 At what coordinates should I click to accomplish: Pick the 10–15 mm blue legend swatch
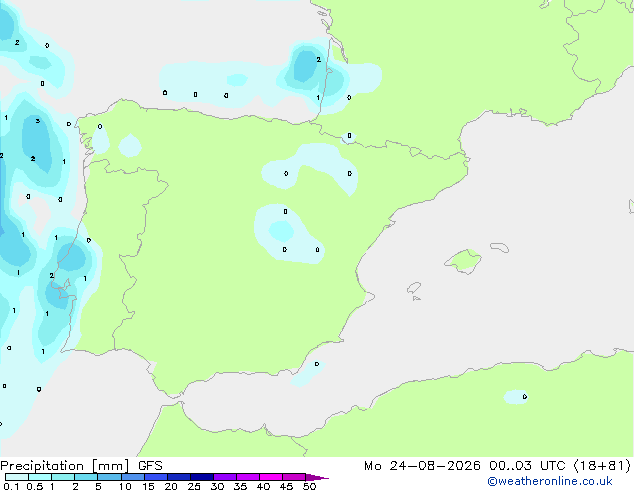(133, 477)
